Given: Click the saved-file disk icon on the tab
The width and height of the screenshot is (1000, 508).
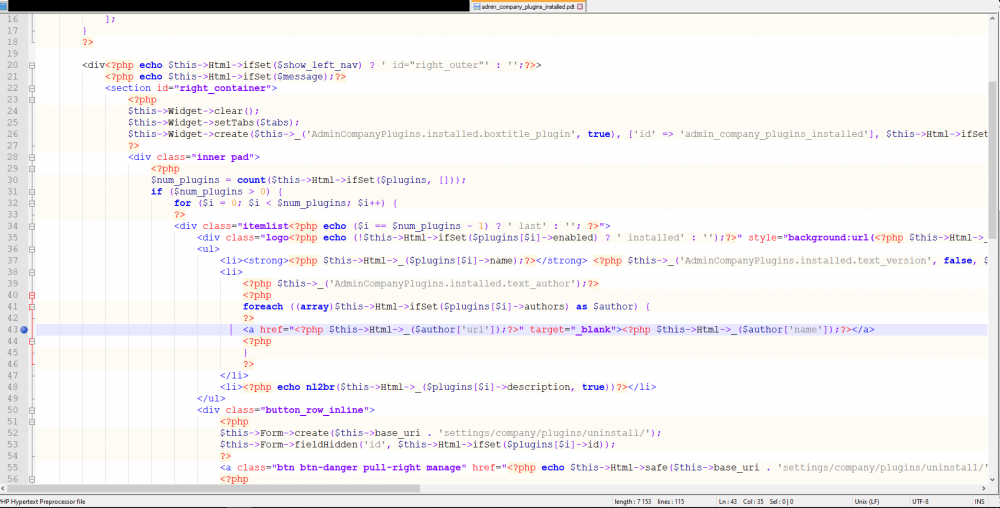Looking at the screenshot, I should [476, 6].
